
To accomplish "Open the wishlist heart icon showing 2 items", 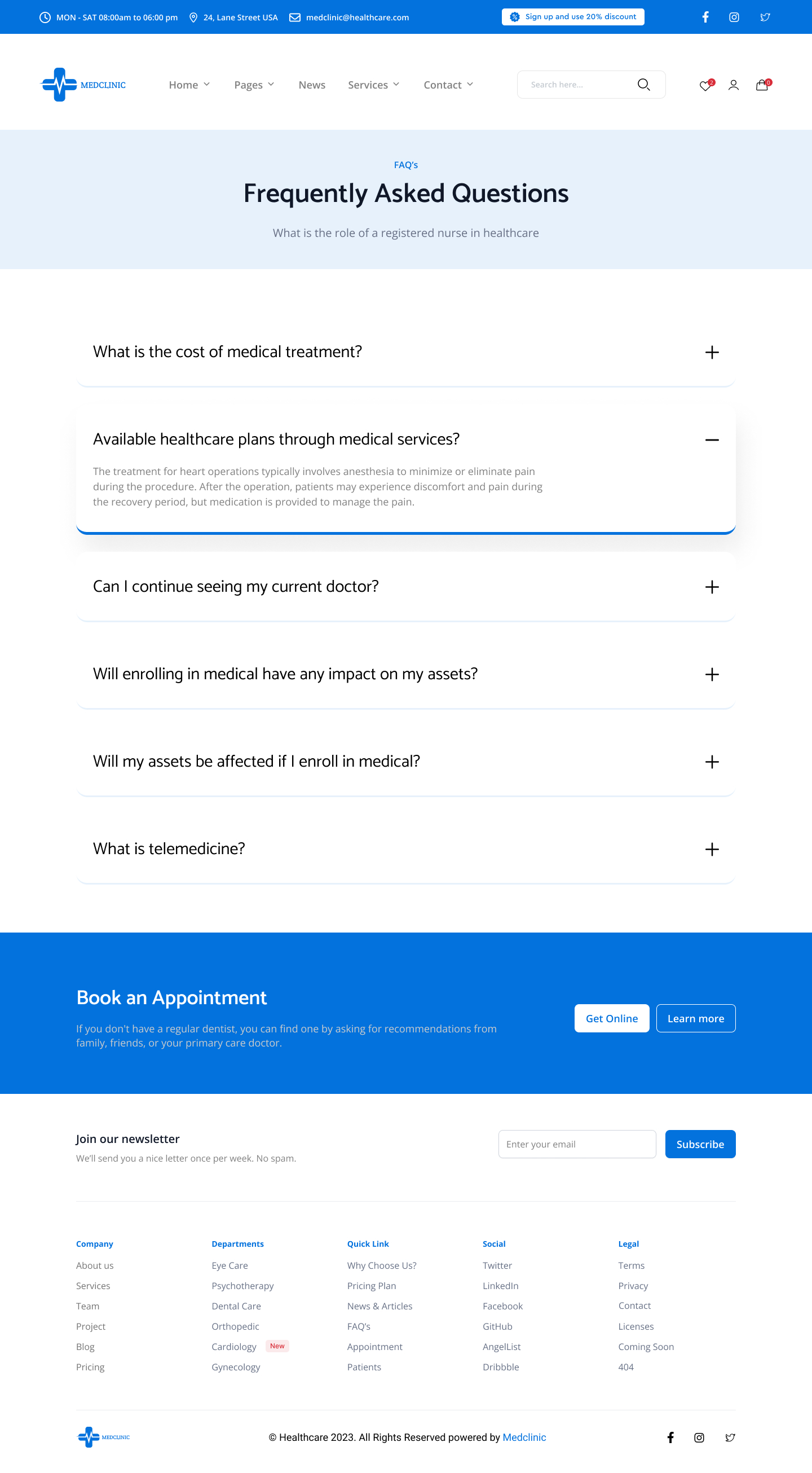I will pyautogui.click(x=704, y=85).
